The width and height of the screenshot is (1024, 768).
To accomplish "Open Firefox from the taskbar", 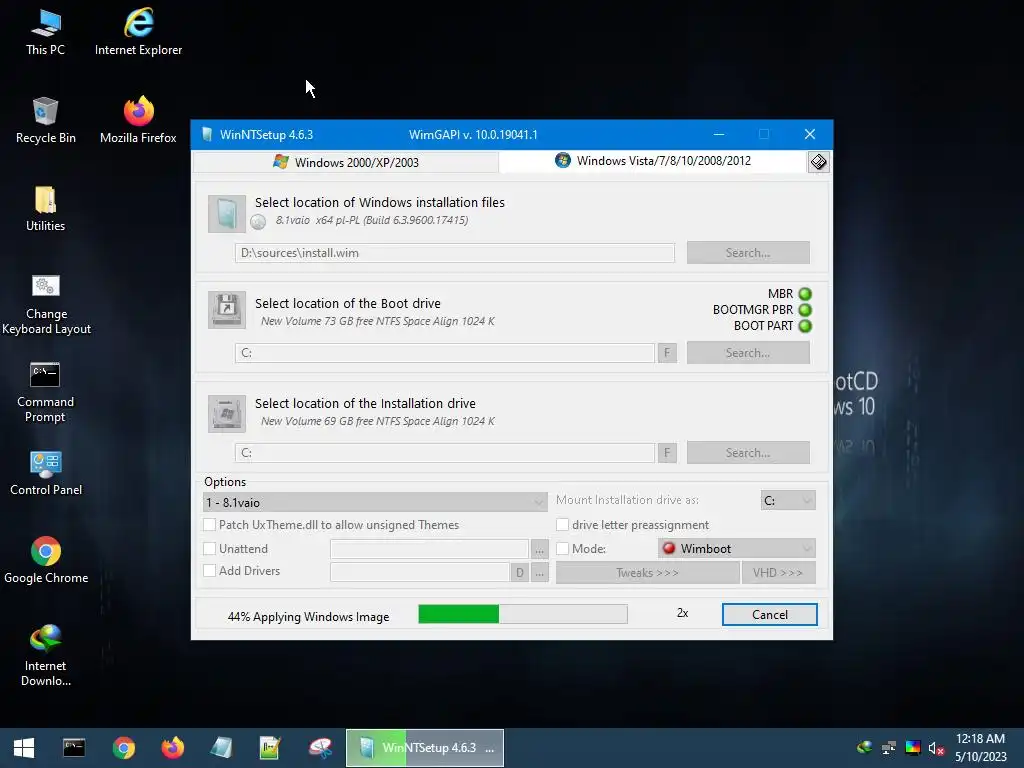I will click(x=172, y=748).
